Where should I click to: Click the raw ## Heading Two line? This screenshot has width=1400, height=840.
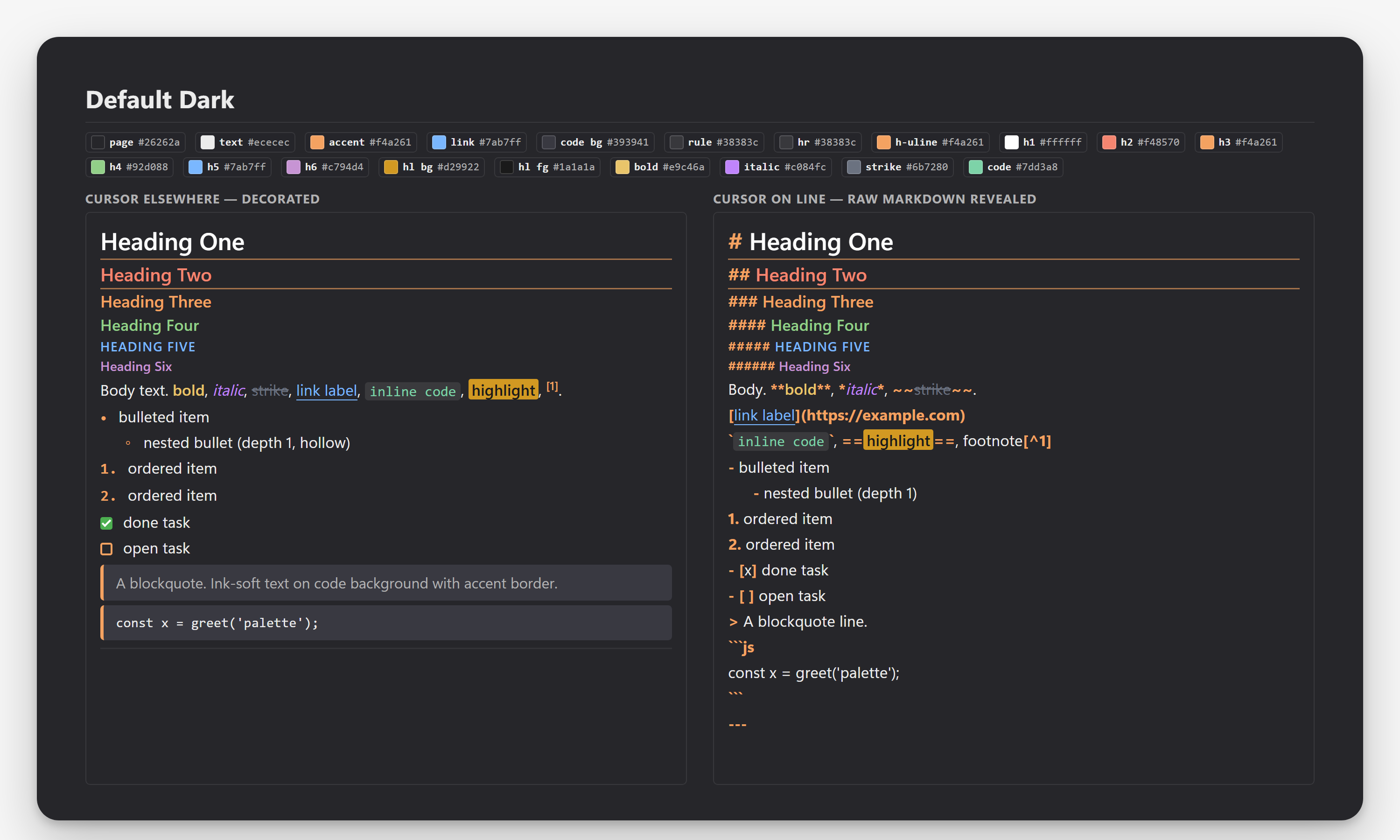(x=798, y=275)
